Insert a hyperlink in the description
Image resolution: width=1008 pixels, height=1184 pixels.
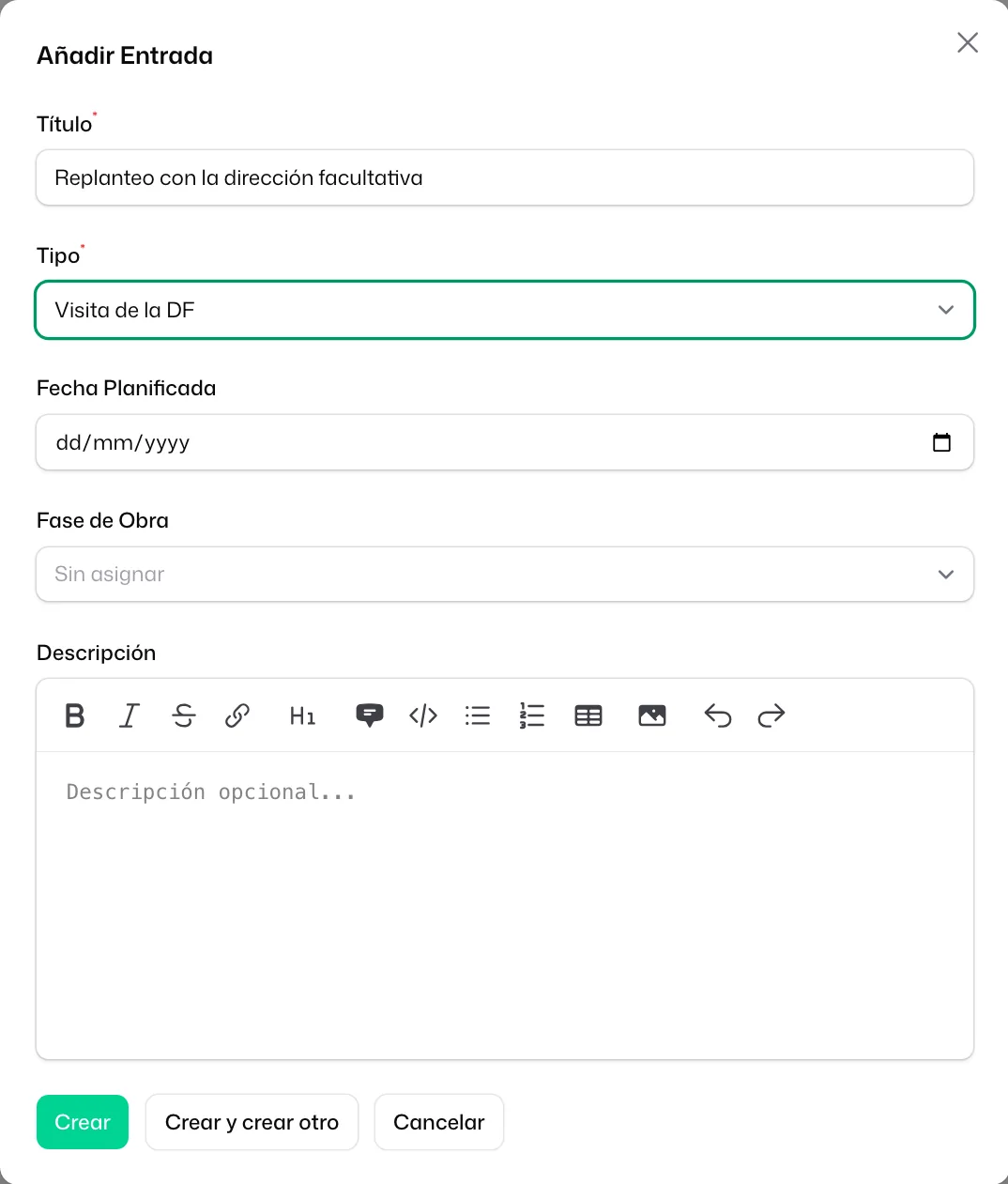pos(237,715)
